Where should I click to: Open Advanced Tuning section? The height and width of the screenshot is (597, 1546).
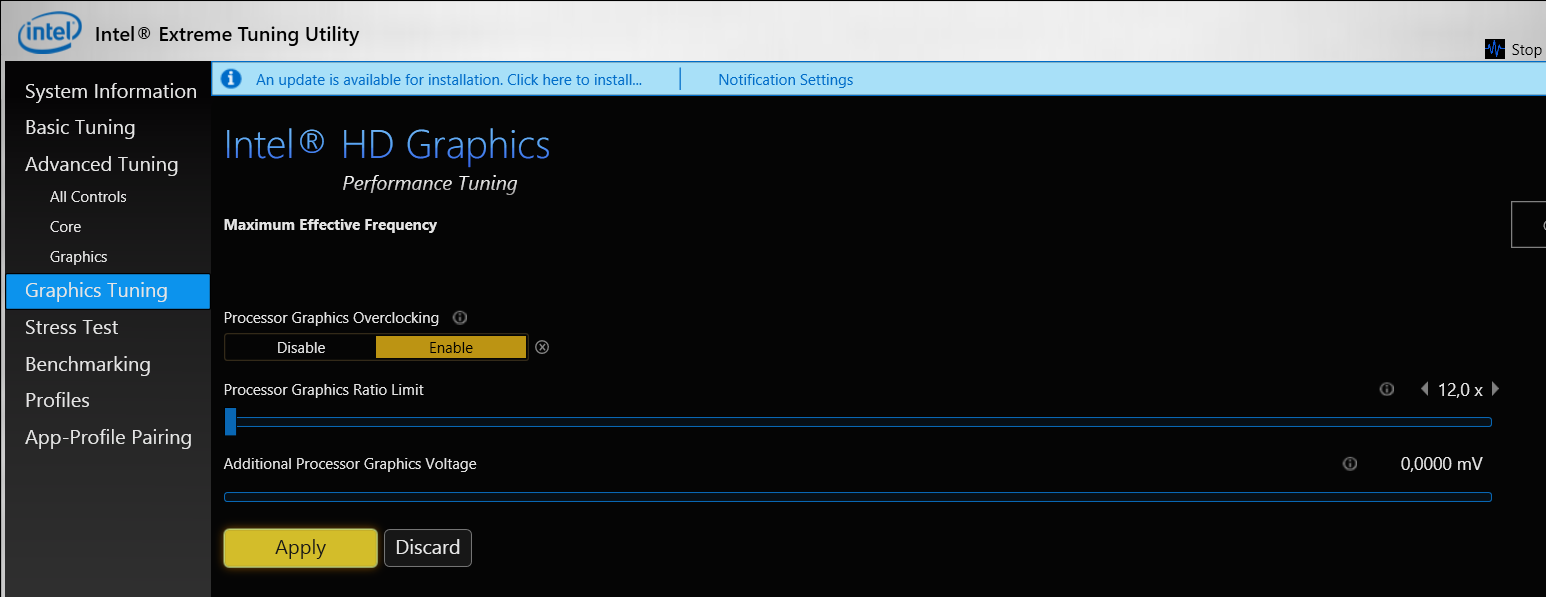pos(101,164)
